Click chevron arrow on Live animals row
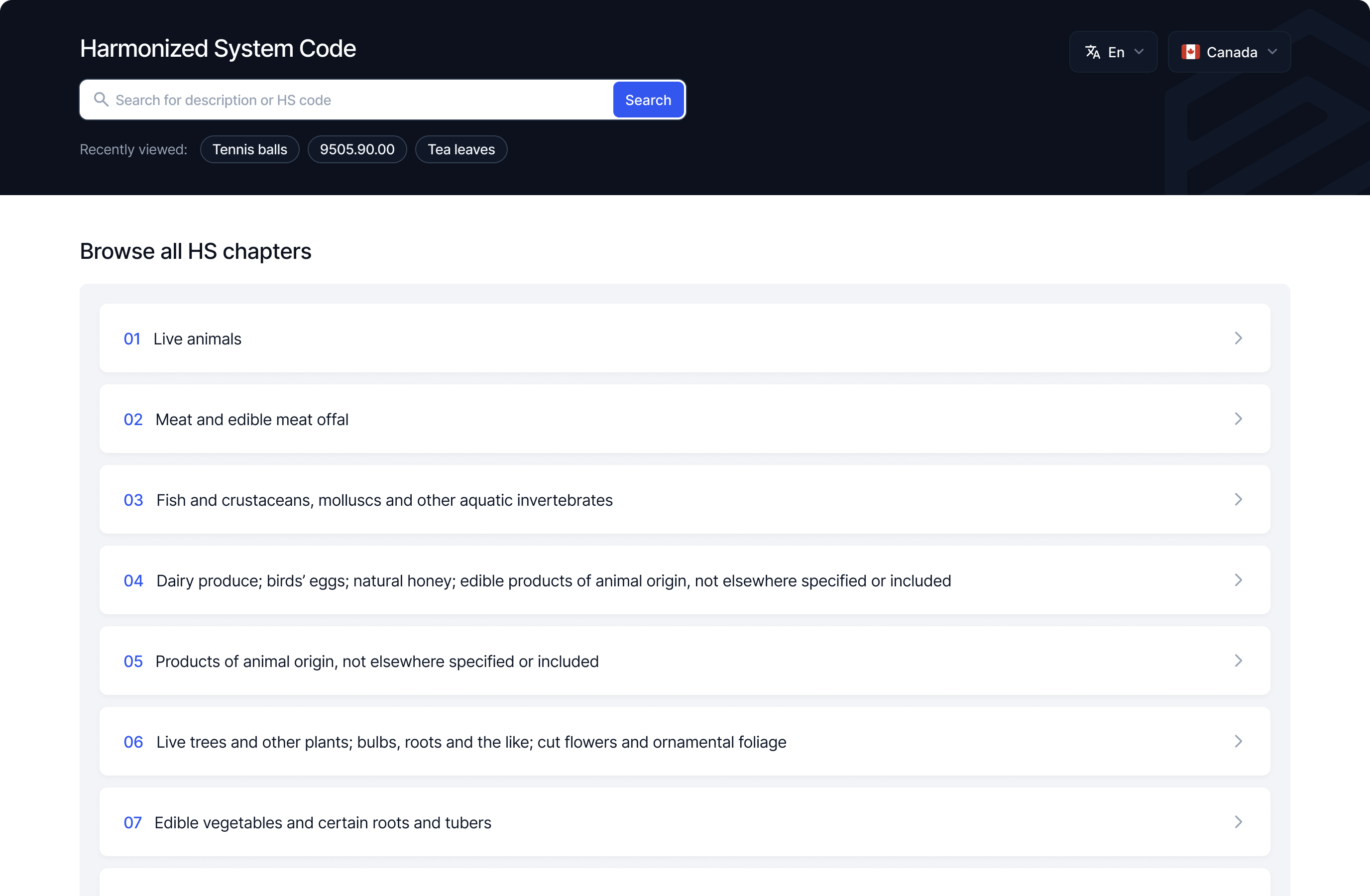This screenshot has width=1370, height=896. point(1238,338)
